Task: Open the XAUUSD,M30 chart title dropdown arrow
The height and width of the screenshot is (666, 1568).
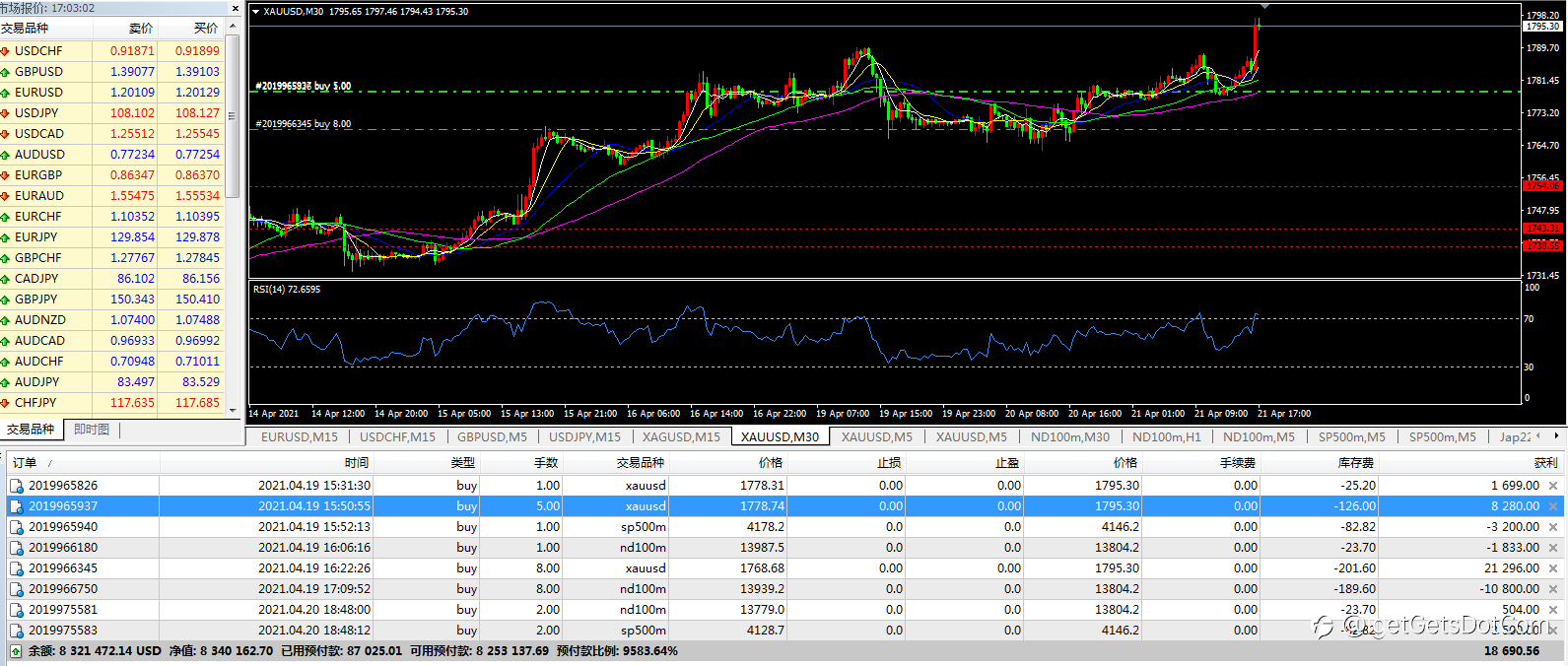Action: coord(256,12)
